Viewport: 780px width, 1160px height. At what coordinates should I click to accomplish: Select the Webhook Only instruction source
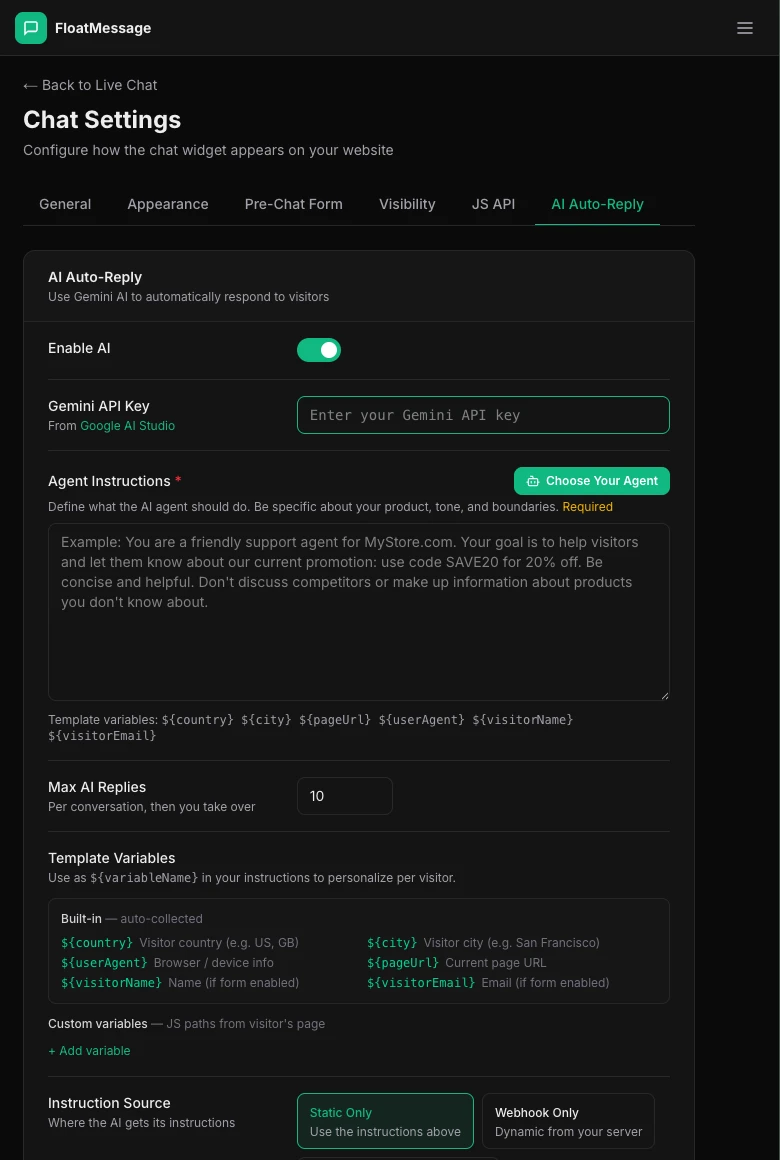pyautogui.click(x=568, y=1120)
